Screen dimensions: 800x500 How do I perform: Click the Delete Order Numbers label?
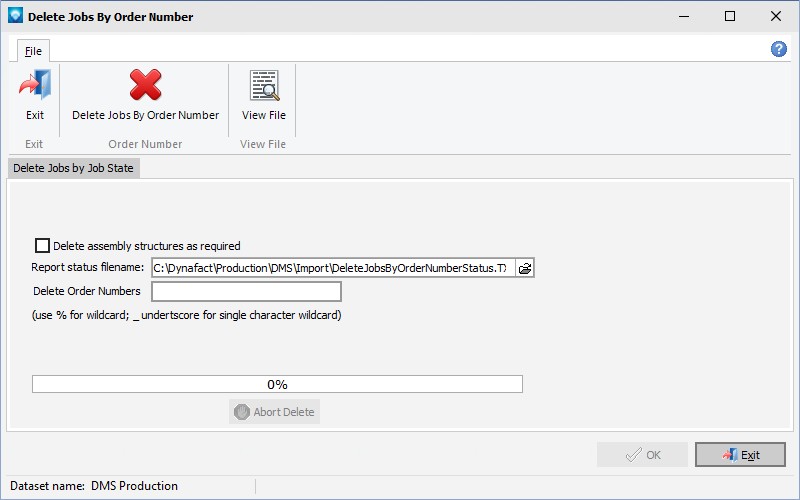pos(87,291)
